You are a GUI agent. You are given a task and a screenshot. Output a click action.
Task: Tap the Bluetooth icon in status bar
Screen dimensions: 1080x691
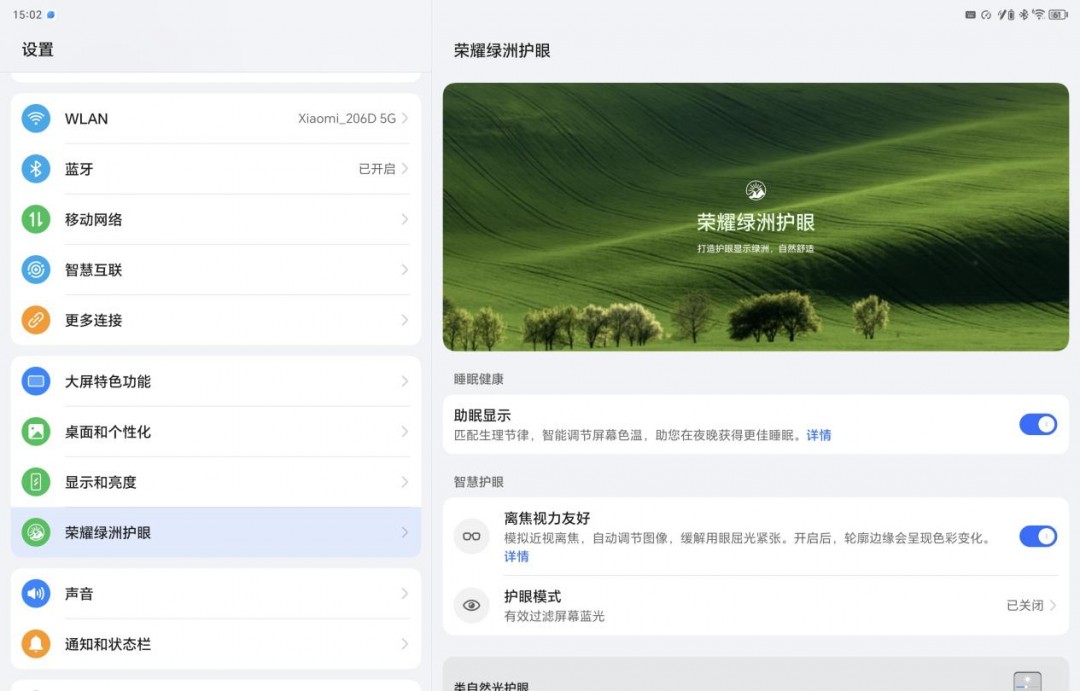pyautogui.click(x=1024, y=14)
